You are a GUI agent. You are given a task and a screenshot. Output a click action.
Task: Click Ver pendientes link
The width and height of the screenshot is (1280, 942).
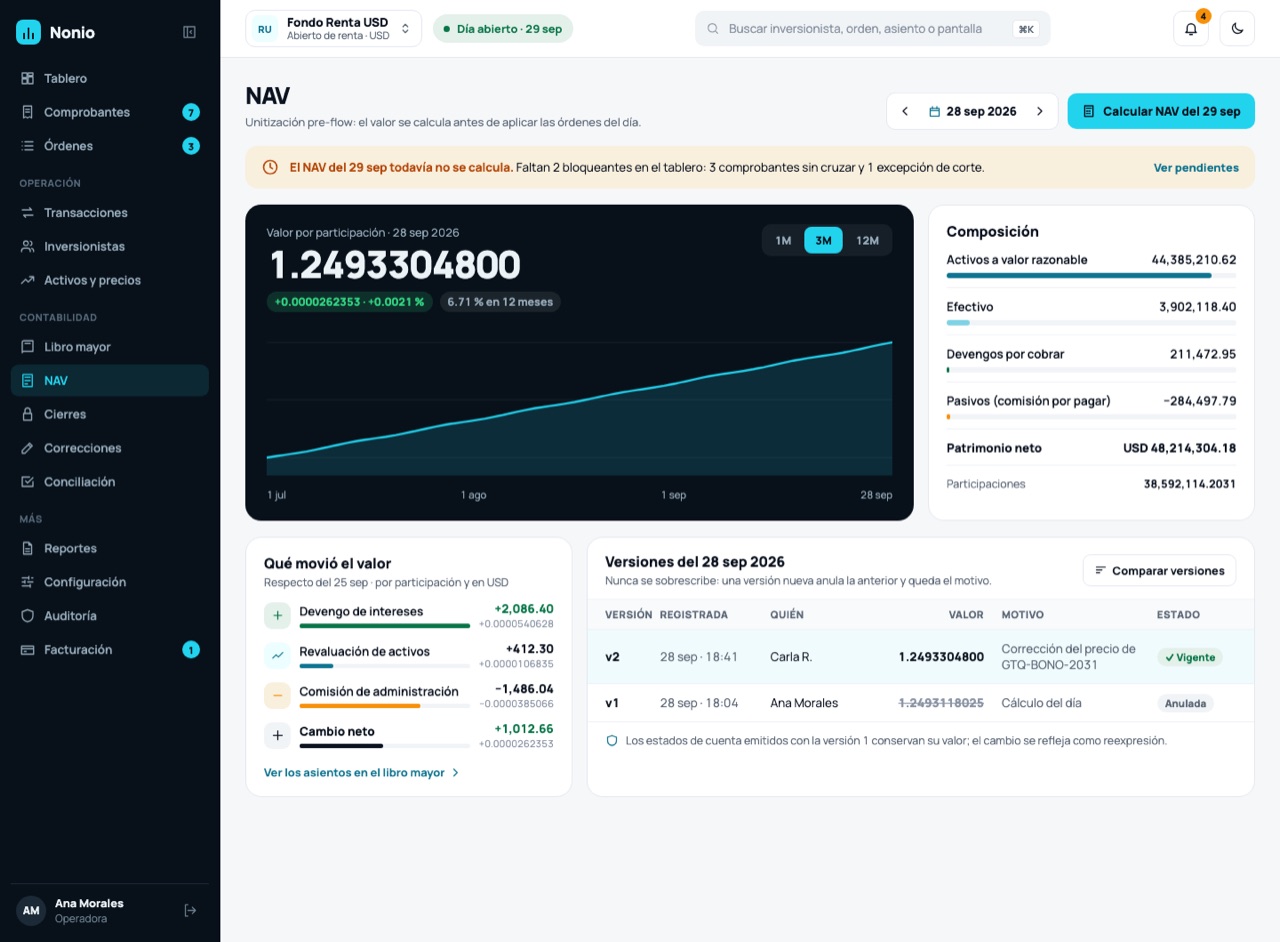click(1196, 168)
